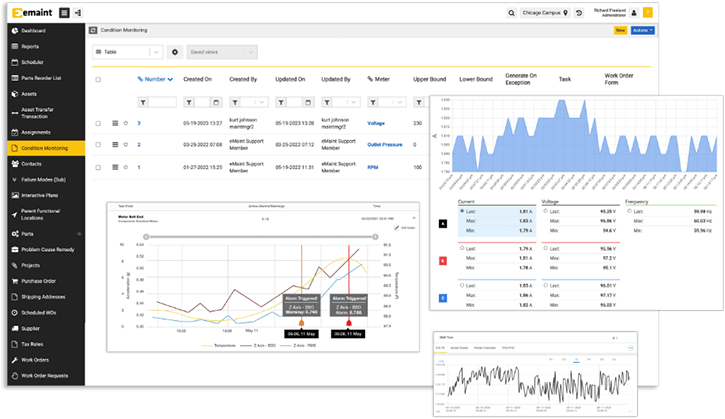Click the eMaint logo
Viewport: 725px width, 419px height.
tap(32, 12)
